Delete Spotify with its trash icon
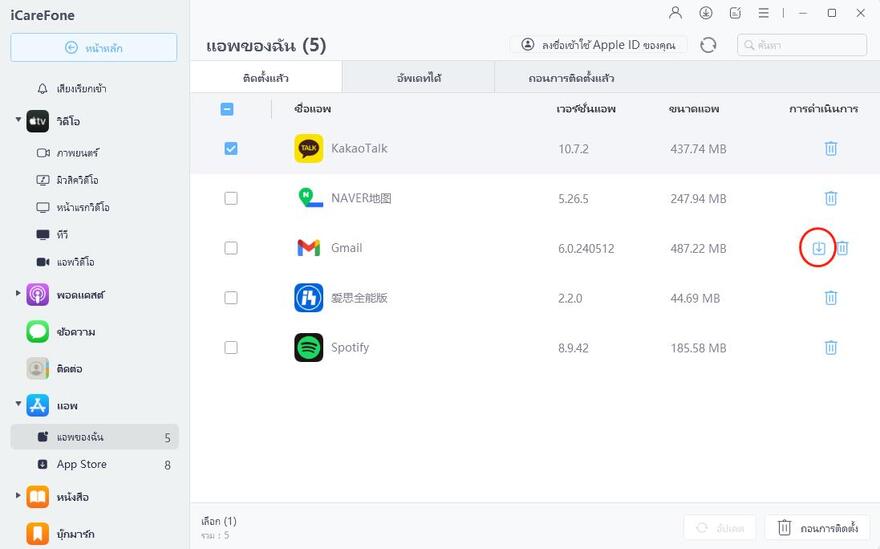This screenshot has height=549, width=880. (831, 347)
